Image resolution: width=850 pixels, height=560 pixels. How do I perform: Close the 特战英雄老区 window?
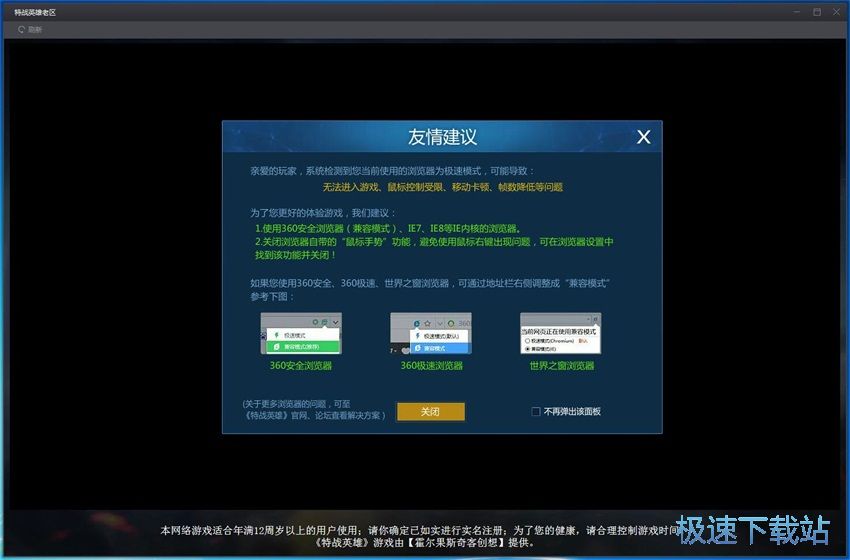coord(836,12)
